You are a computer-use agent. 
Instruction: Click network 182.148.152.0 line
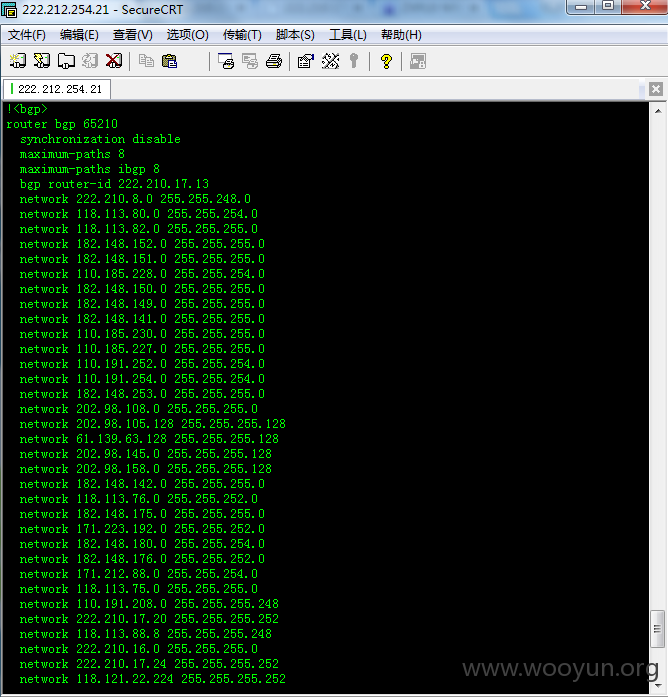142,244
